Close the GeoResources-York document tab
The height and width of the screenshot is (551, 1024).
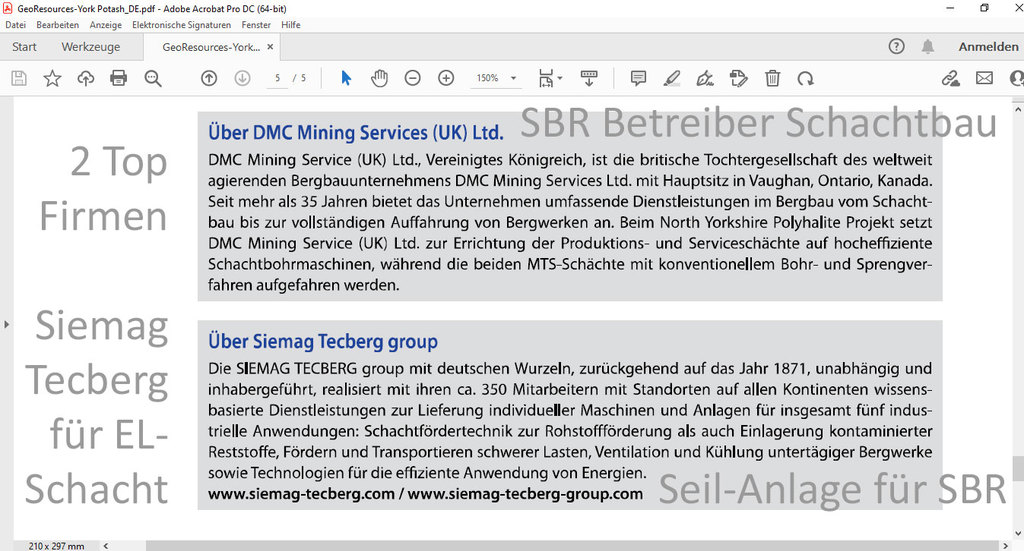(270, 47)
